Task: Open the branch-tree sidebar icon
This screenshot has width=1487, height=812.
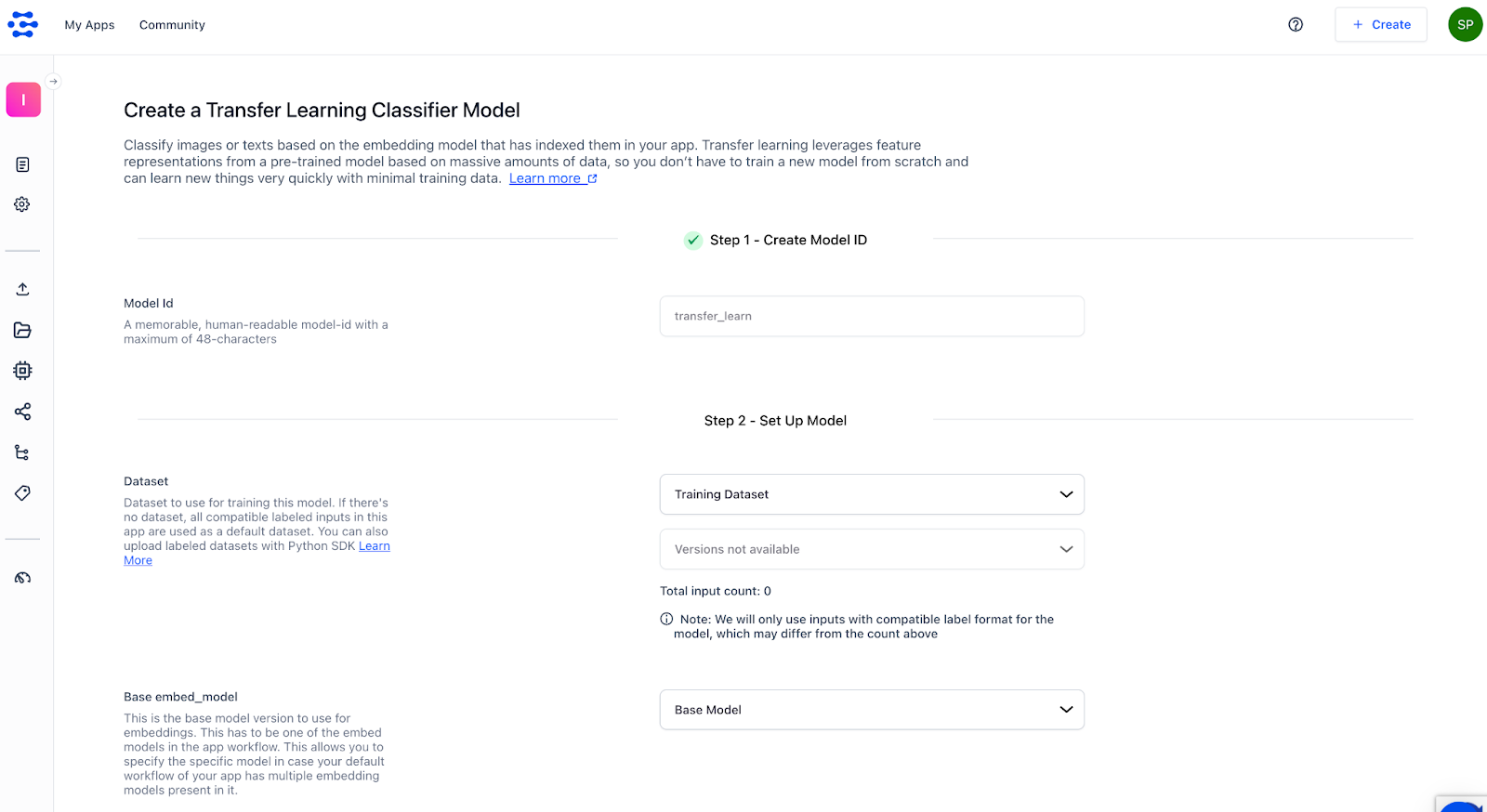Action: click(x=23, y=452)
